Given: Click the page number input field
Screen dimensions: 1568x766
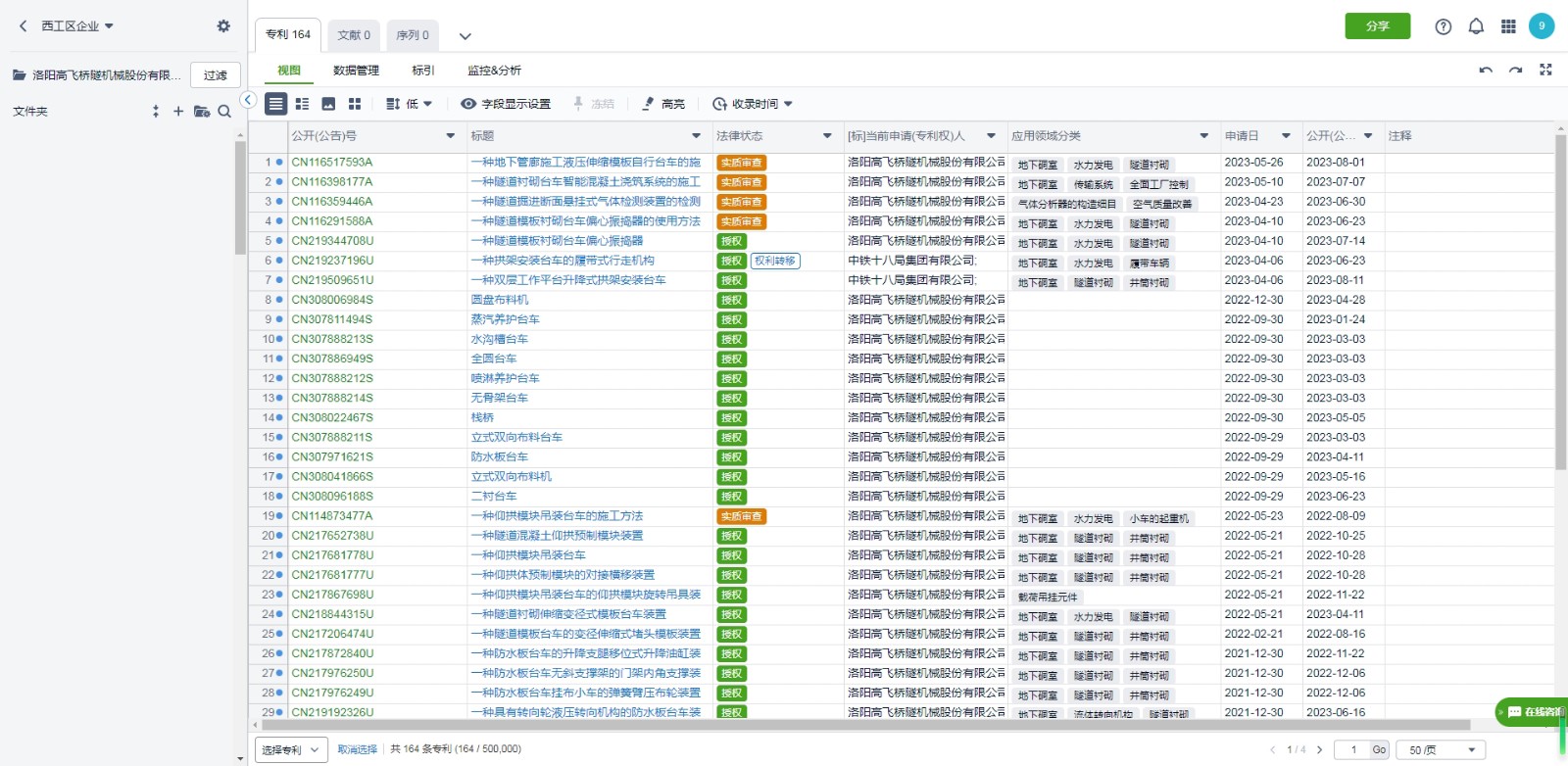Looking at the screenshot, I should pyautogui.click(x=1354, y=750).
